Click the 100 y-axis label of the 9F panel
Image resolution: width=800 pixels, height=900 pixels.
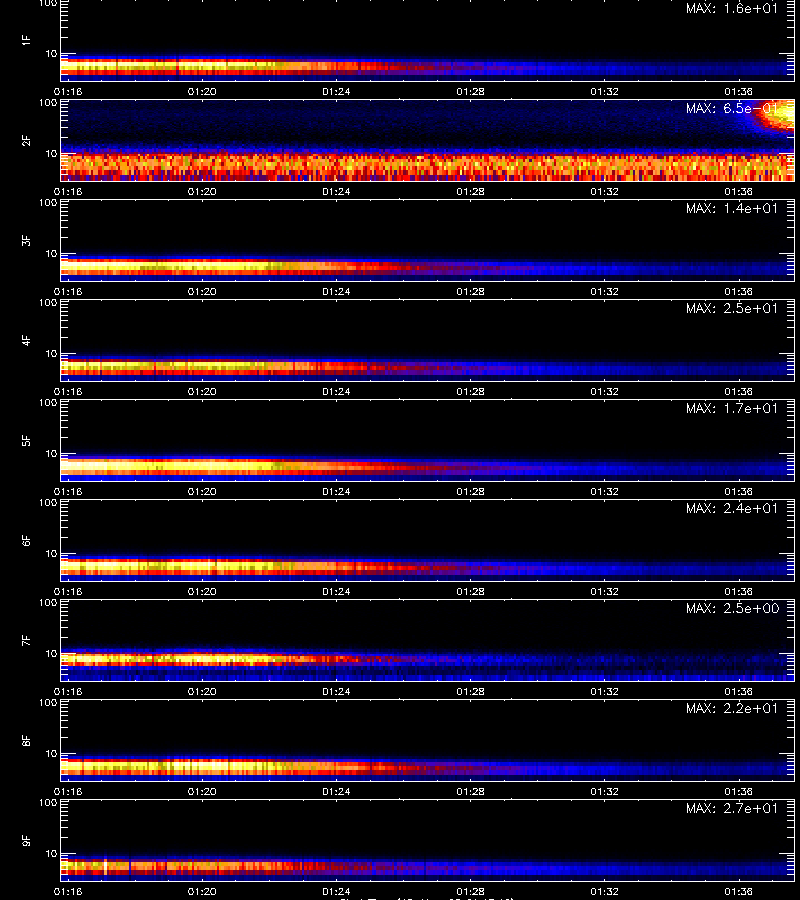click(x=48, y=803)
